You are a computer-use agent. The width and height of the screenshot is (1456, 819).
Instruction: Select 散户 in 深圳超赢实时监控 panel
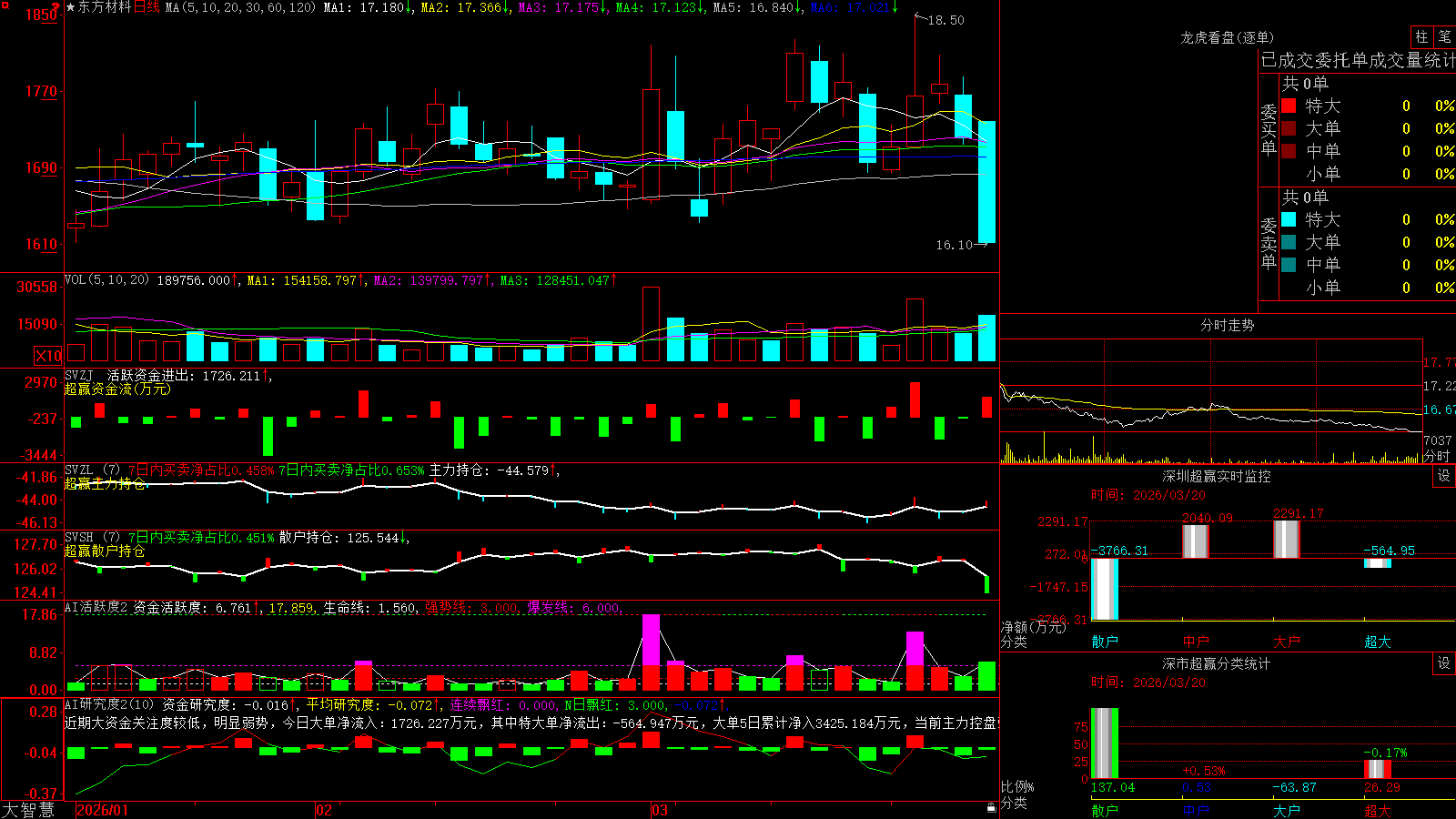click(1105, 642)
